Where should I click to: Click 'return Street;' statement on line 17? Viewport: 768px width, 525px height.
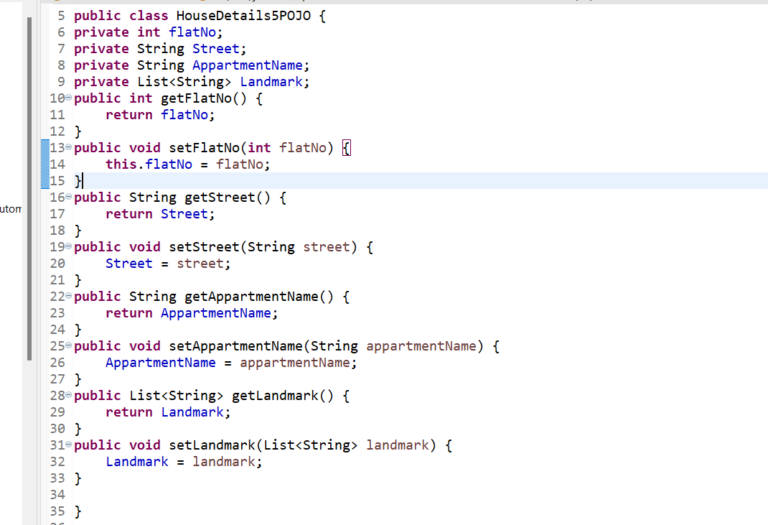point(160,214)
